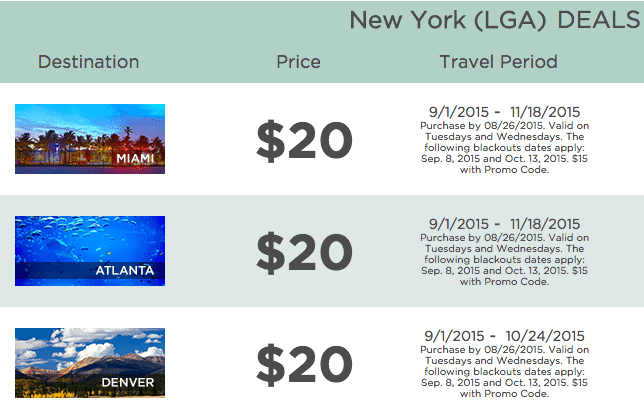Viewport: 644px width, 413px height.
Task: Click the $20 price for Atlanta
Action: point(304,252)
